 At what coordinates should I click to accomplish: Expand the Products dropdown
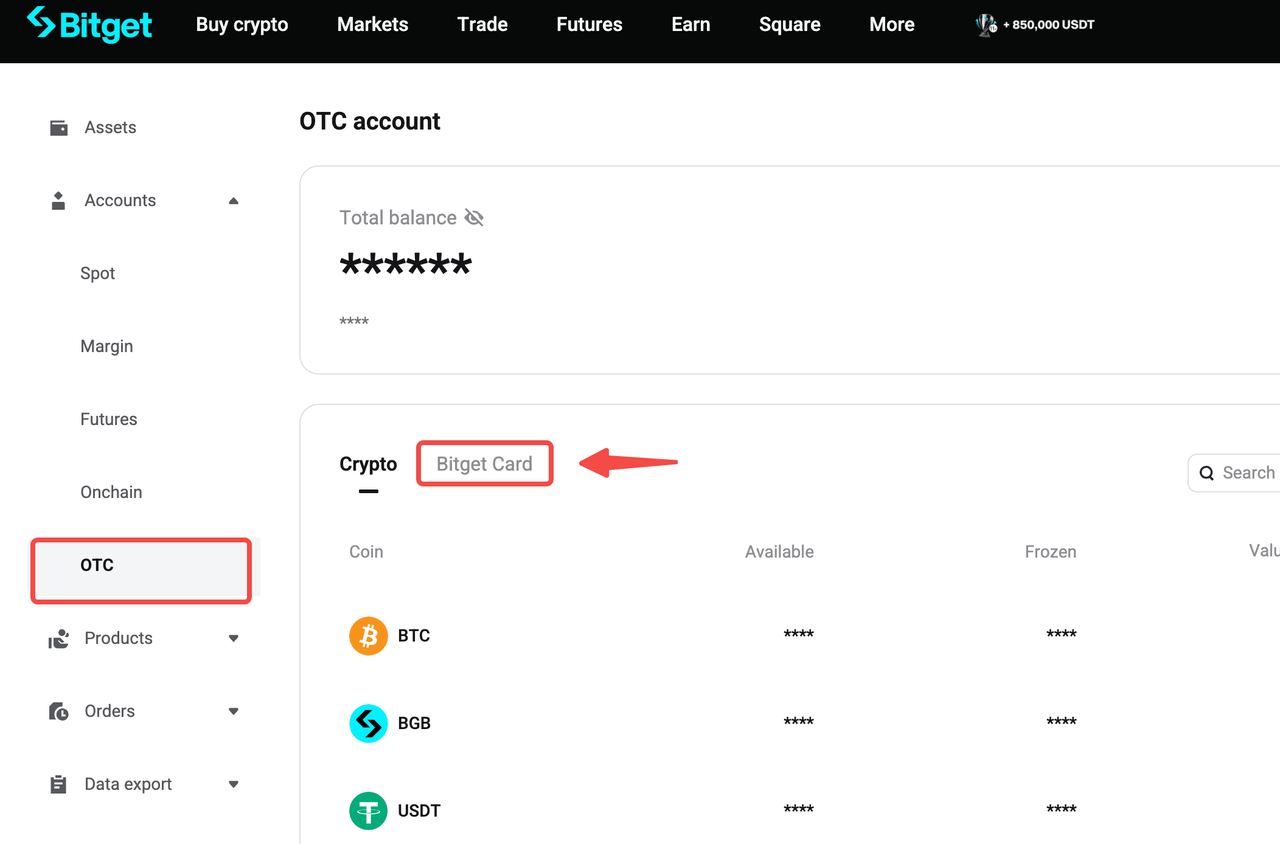click(x=233, y=637)
